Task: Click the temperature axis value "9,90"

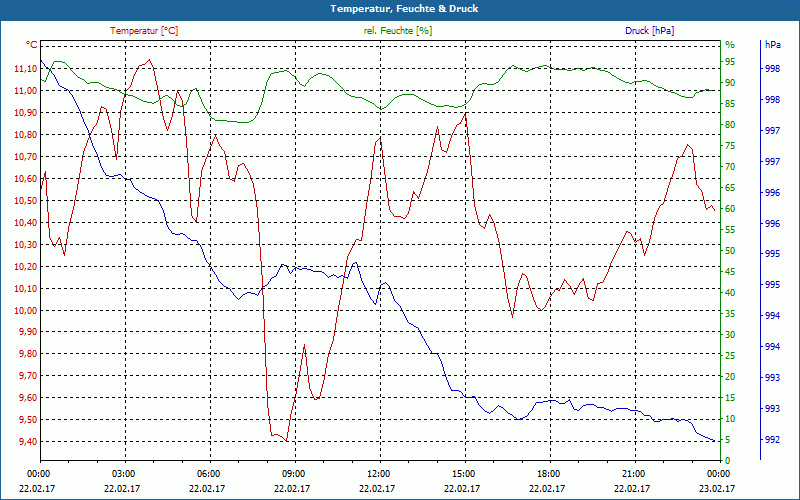Action: tap(28, 332)
